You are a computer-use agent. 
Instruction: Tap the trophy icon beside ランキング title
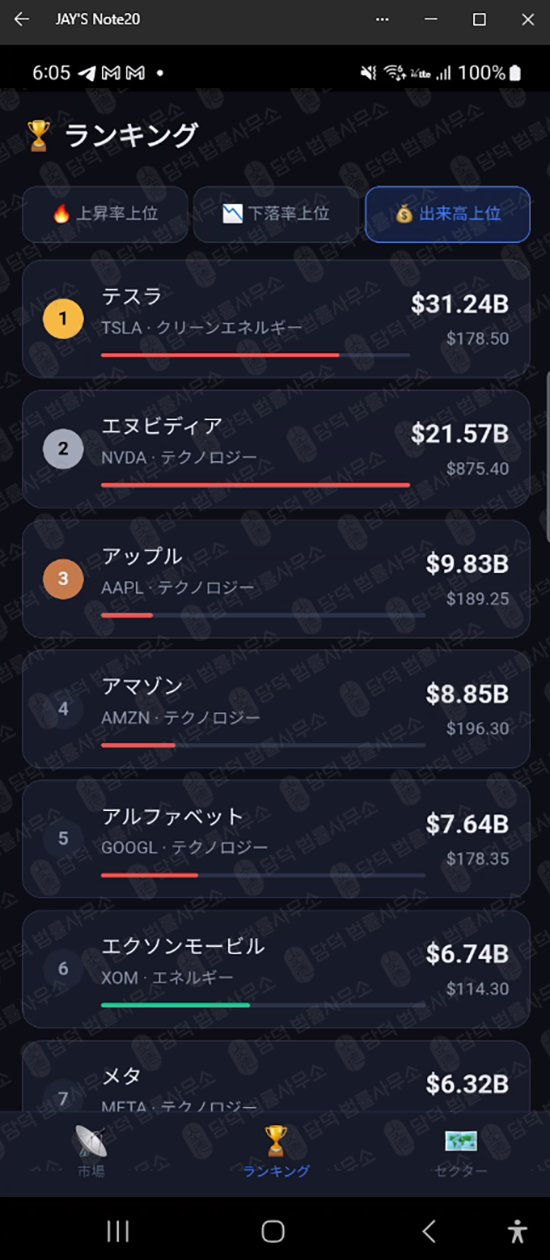pyautogui.click(x=39, y=135)
